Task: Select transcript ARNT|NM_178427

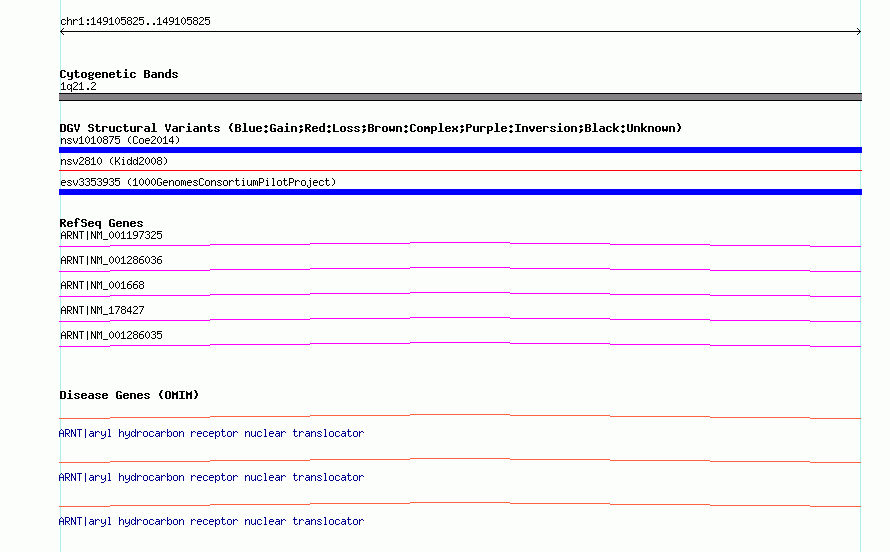Action: [x=102, y=310]
